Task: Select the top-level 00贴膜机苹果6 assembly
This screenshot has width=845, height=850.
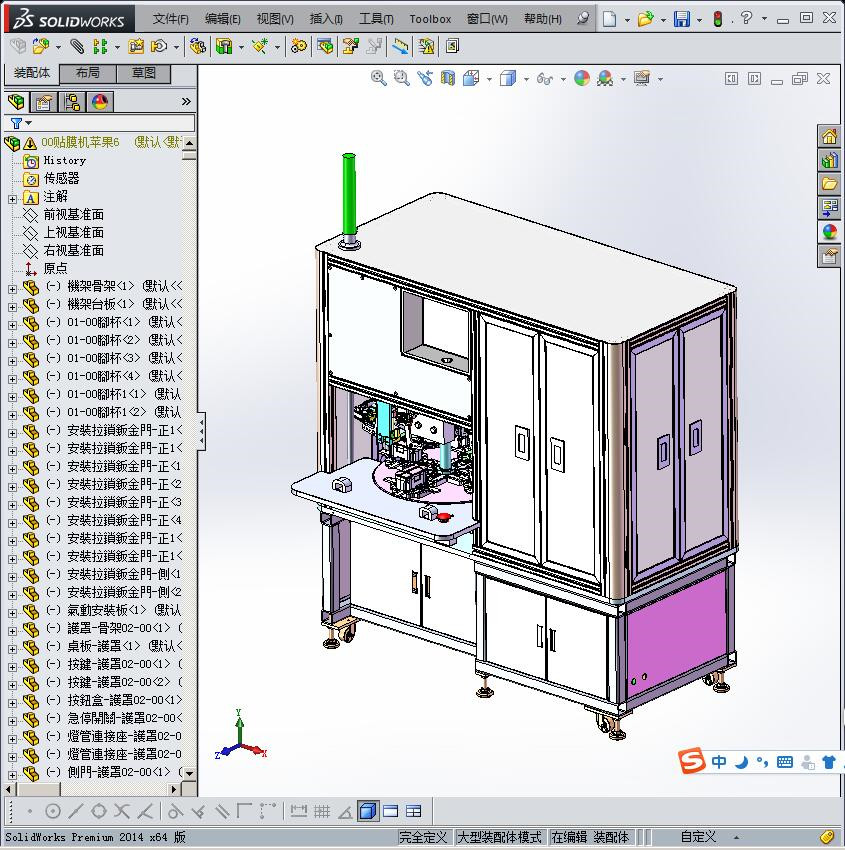Action: click(x=80, y=143)
